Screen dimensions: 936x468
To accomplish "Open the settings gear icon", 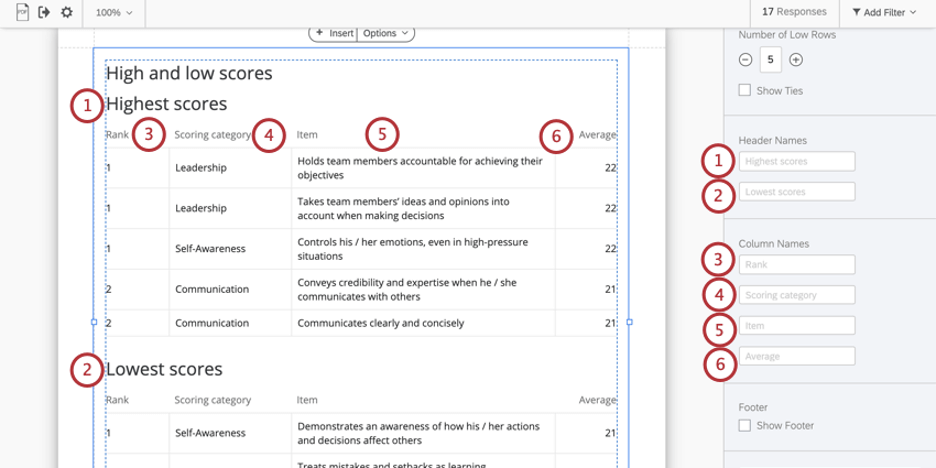I will coord(66,12).
